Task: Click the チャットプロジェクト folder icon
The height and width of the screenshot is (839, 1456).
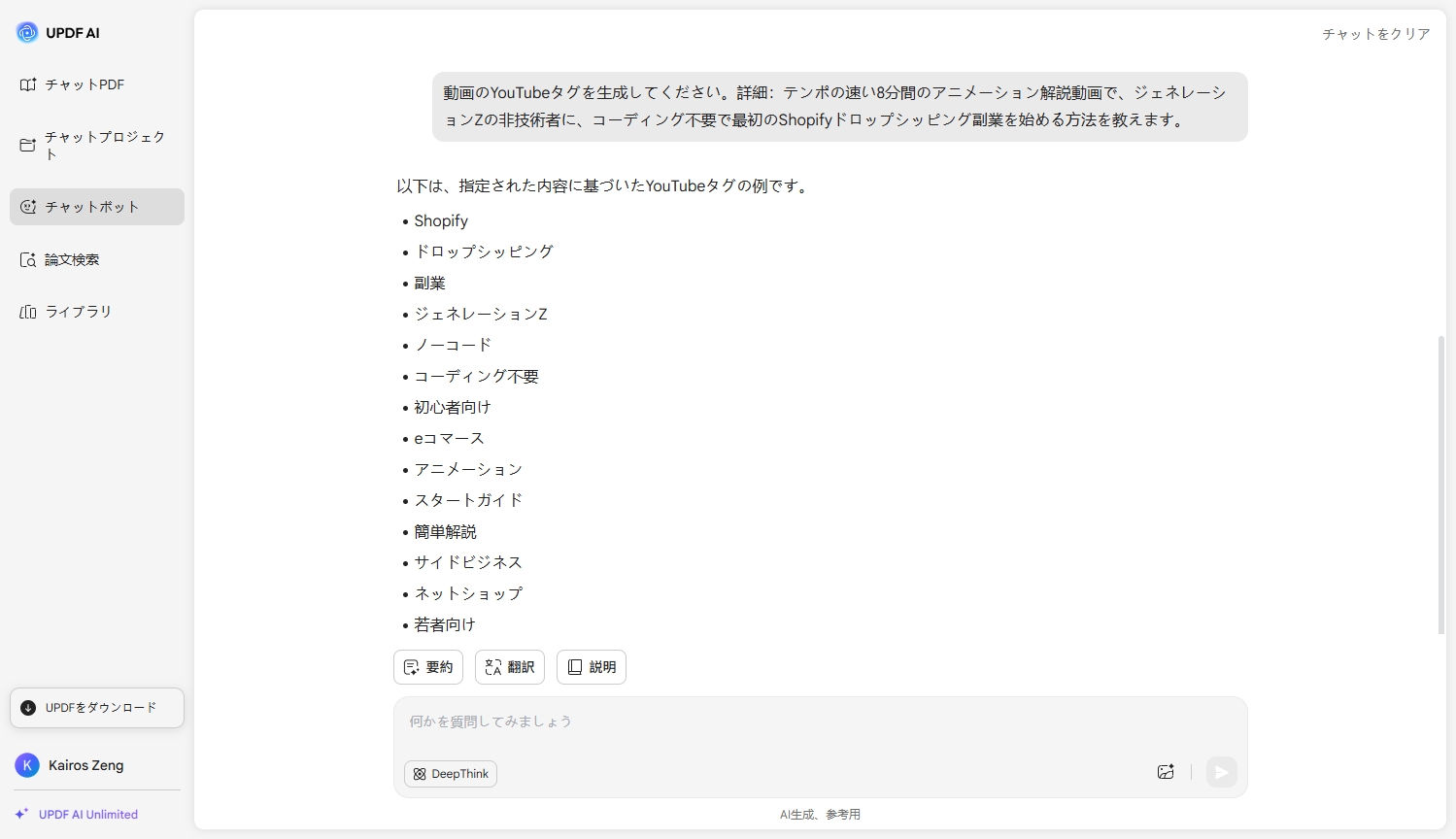Action: [28, 146]
